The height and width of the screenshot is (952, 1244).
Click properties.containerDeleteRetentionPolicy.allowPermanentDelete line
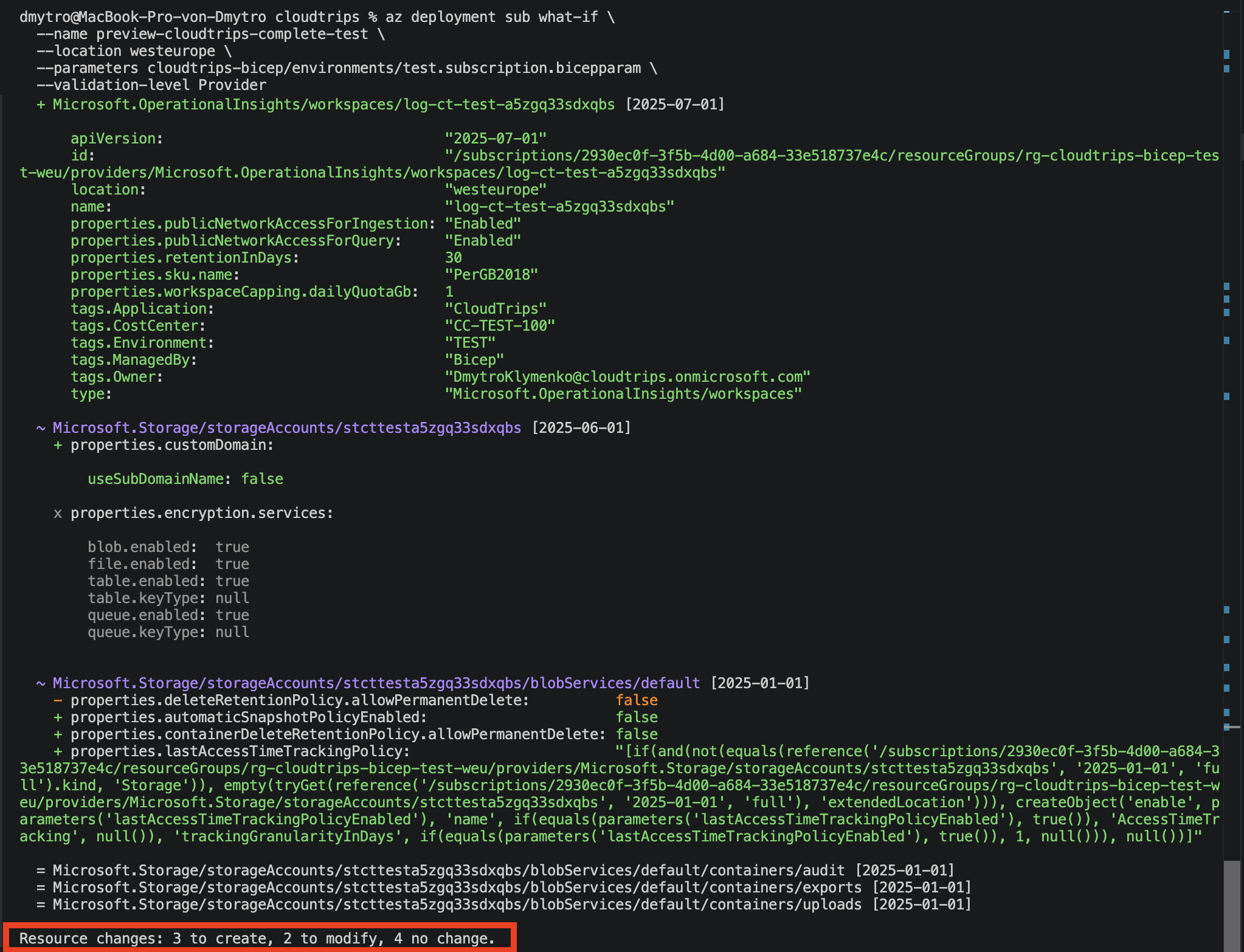click(356, 734)
